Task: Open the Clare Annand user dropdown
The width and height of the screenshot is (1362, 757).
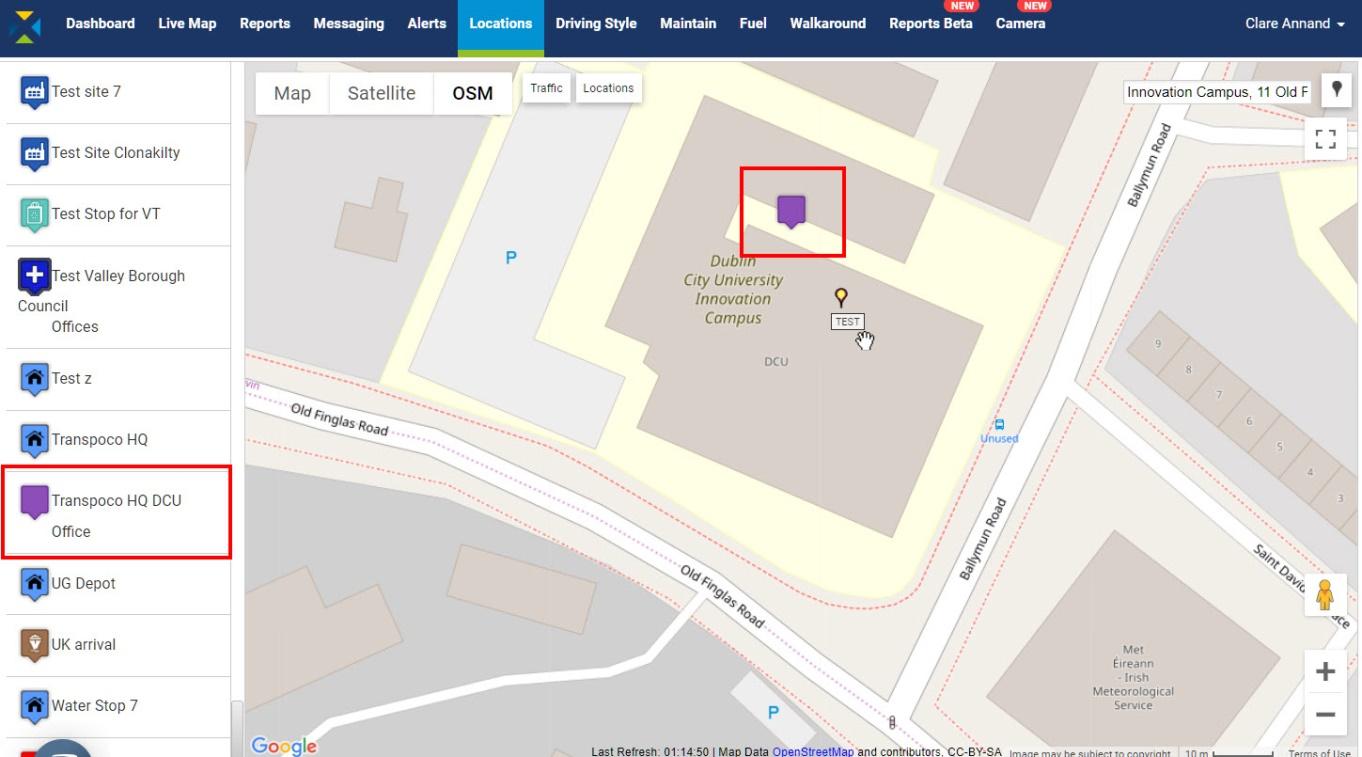Action: click(x=1294, y=23)
